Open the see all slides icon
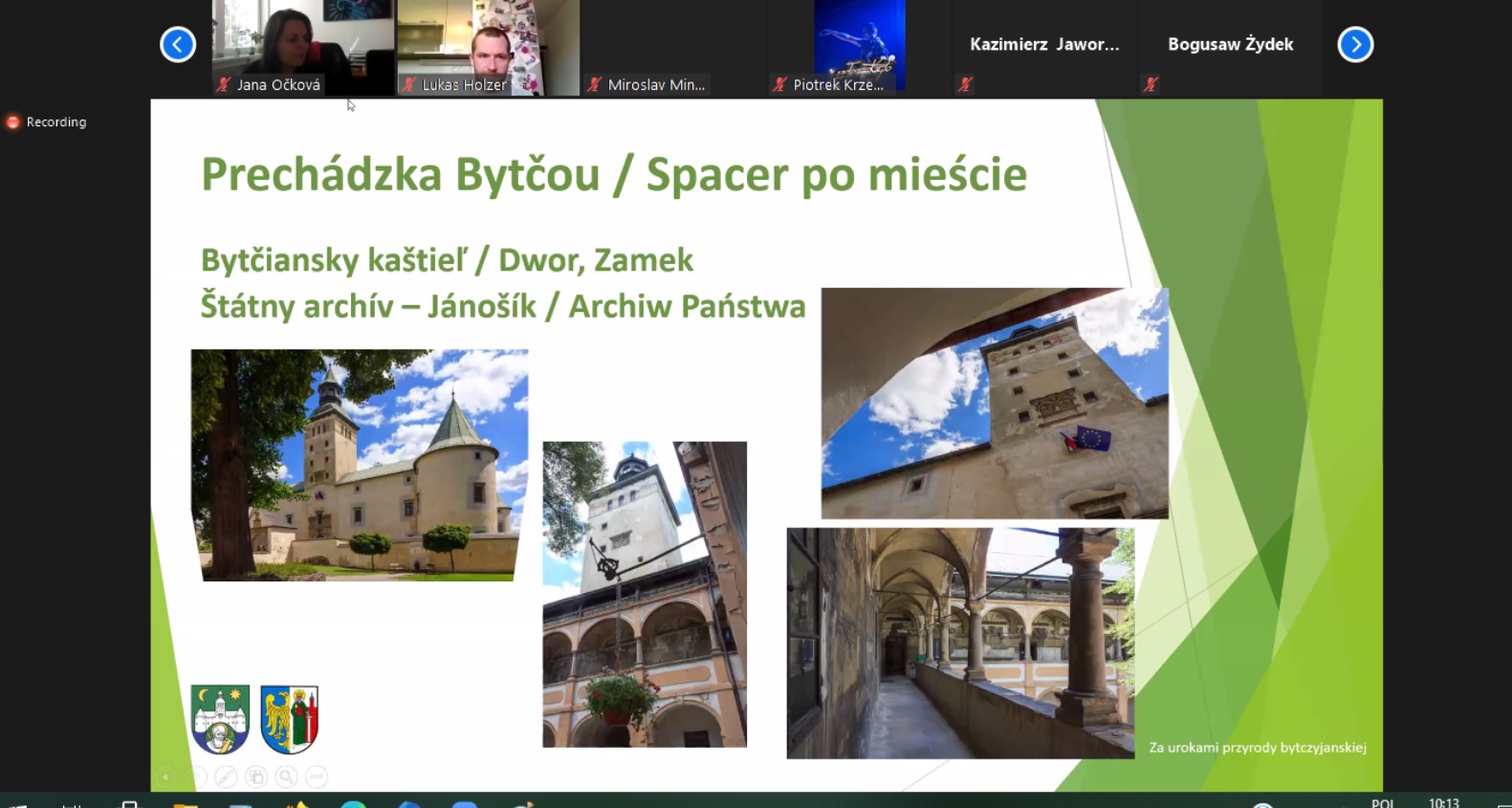This screenshot has height=808, width=1512. click(256, 777)
